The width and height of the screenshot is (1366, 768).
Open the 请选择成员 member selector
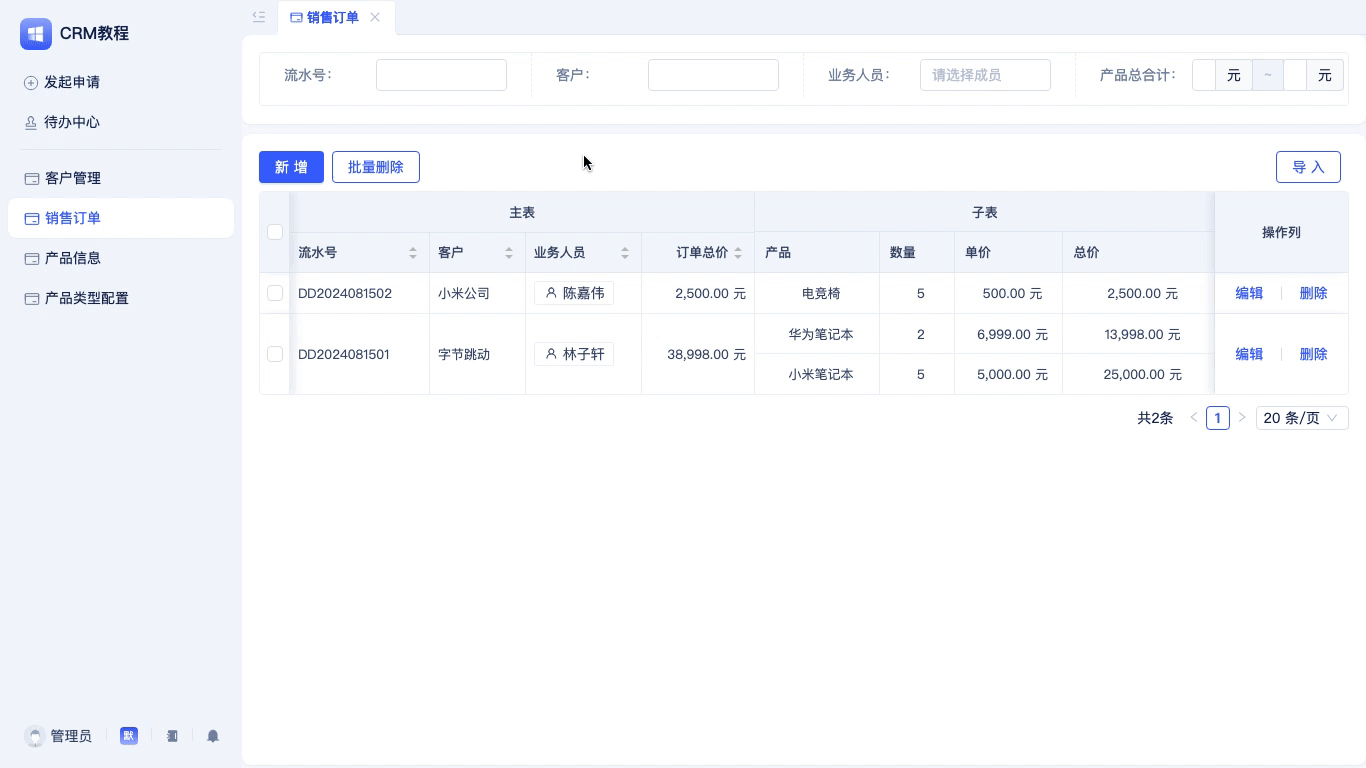click(985, 75)
